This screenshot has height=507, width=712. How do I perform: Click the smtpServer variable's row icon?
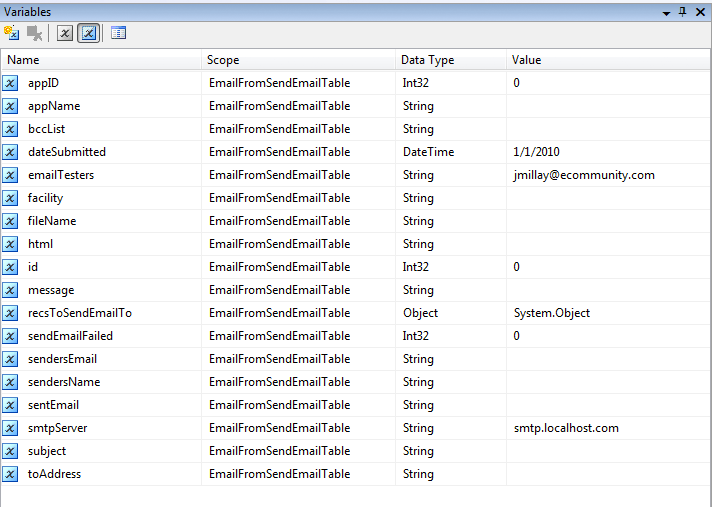pyautogui.click(x=11, y=428)
